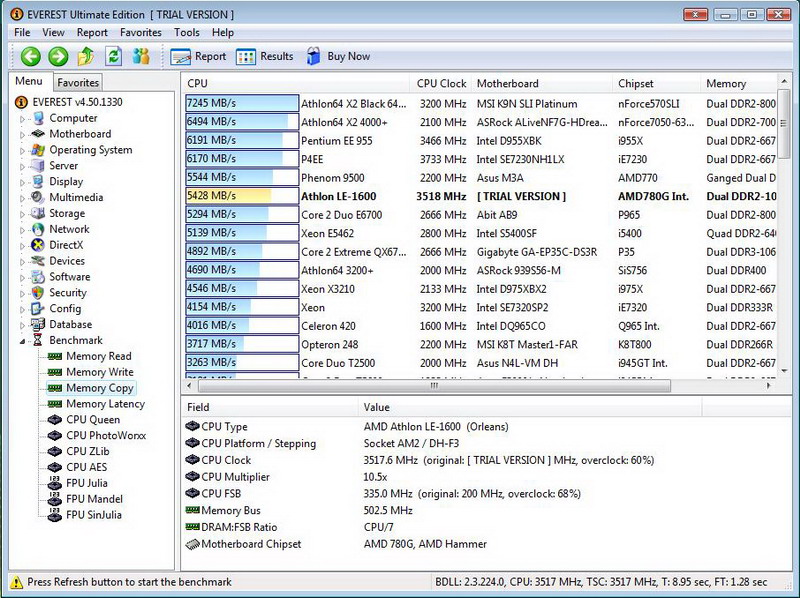Expand the Computer tree node
Screen dimensions: 800x598
tap(22, 119)
